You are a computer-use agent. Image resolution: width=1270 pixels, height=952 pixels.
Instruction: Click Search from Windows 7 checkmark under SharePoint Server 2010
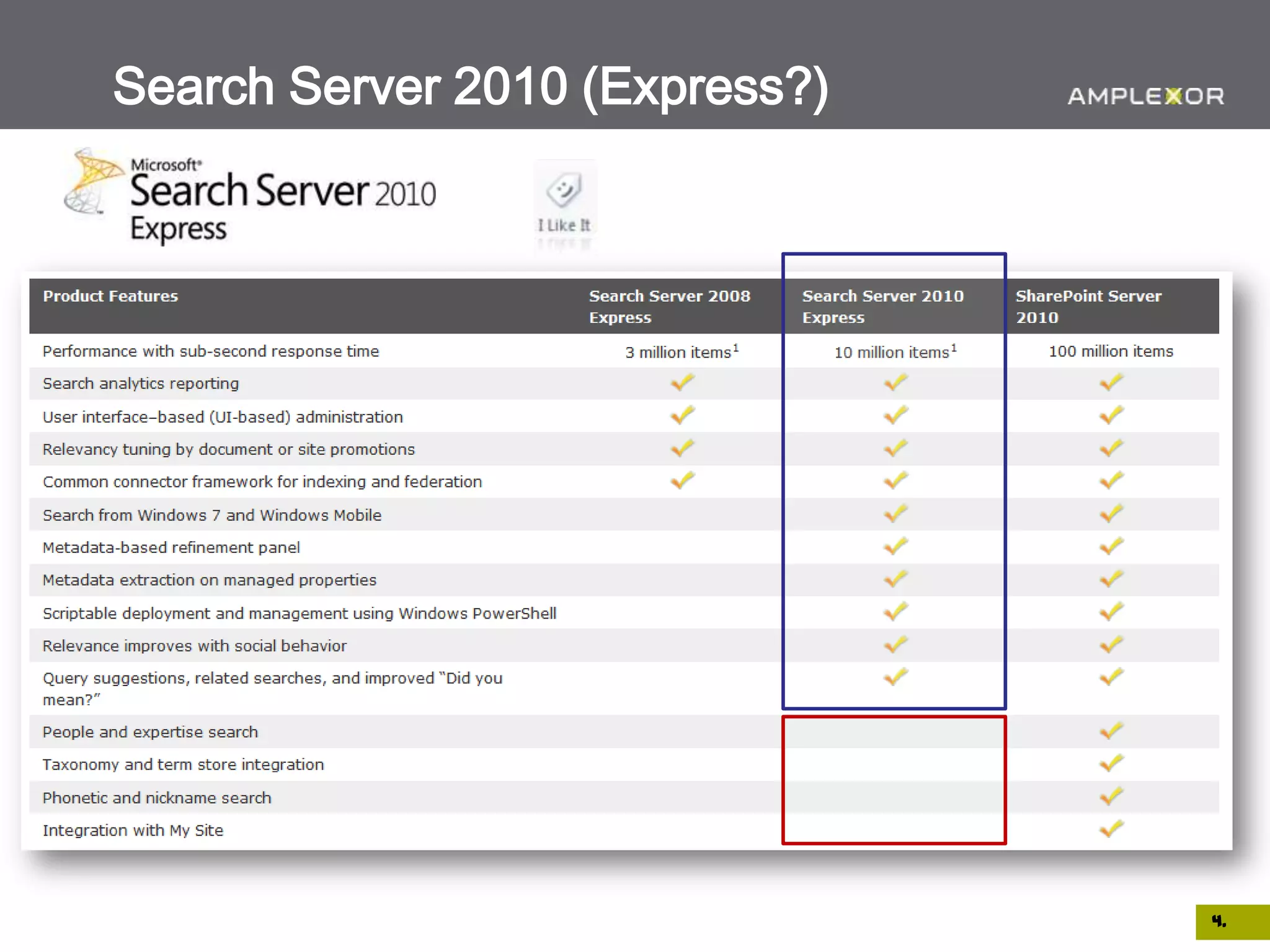(1111, 513)
